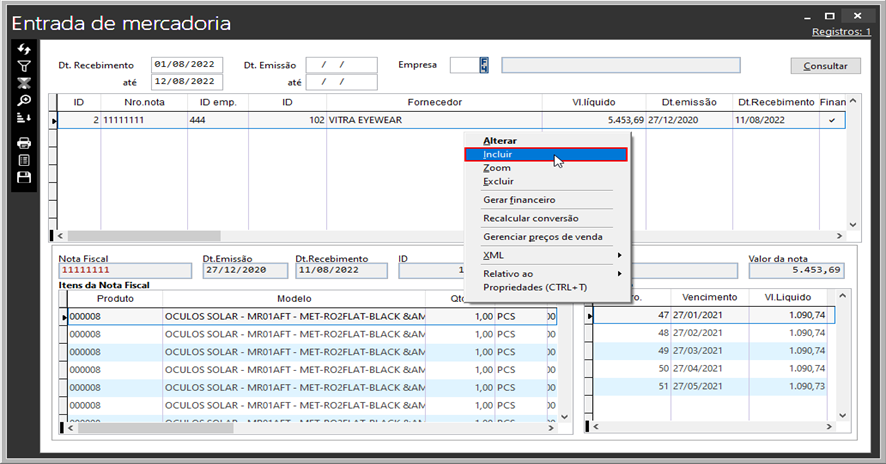
Task: Click the clear filter icon in sidebar
Action: [24, 83]
